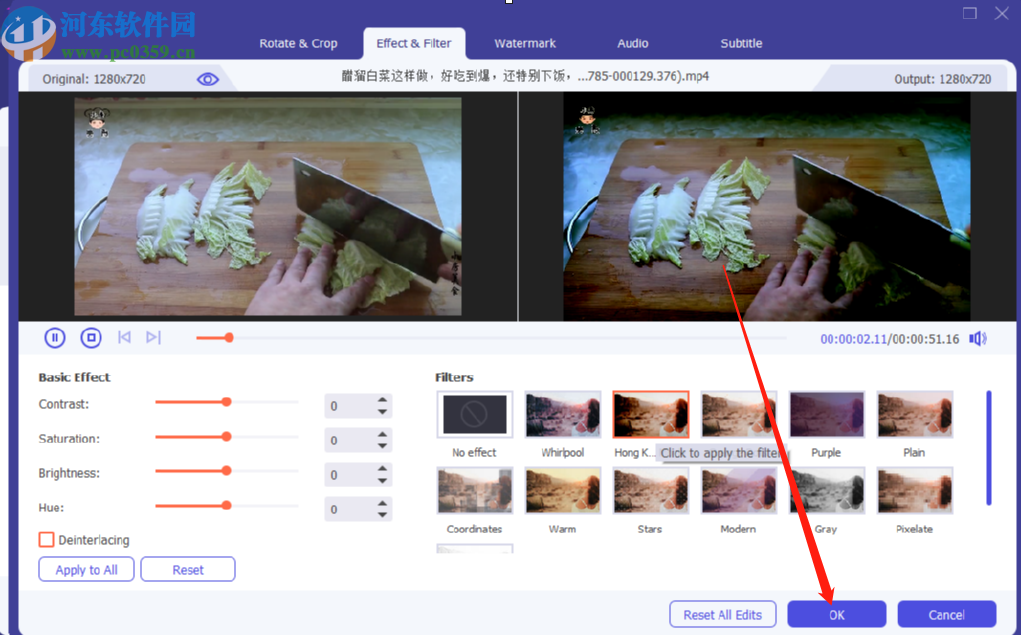Click Reset All Edits

[x=722, y=614]
